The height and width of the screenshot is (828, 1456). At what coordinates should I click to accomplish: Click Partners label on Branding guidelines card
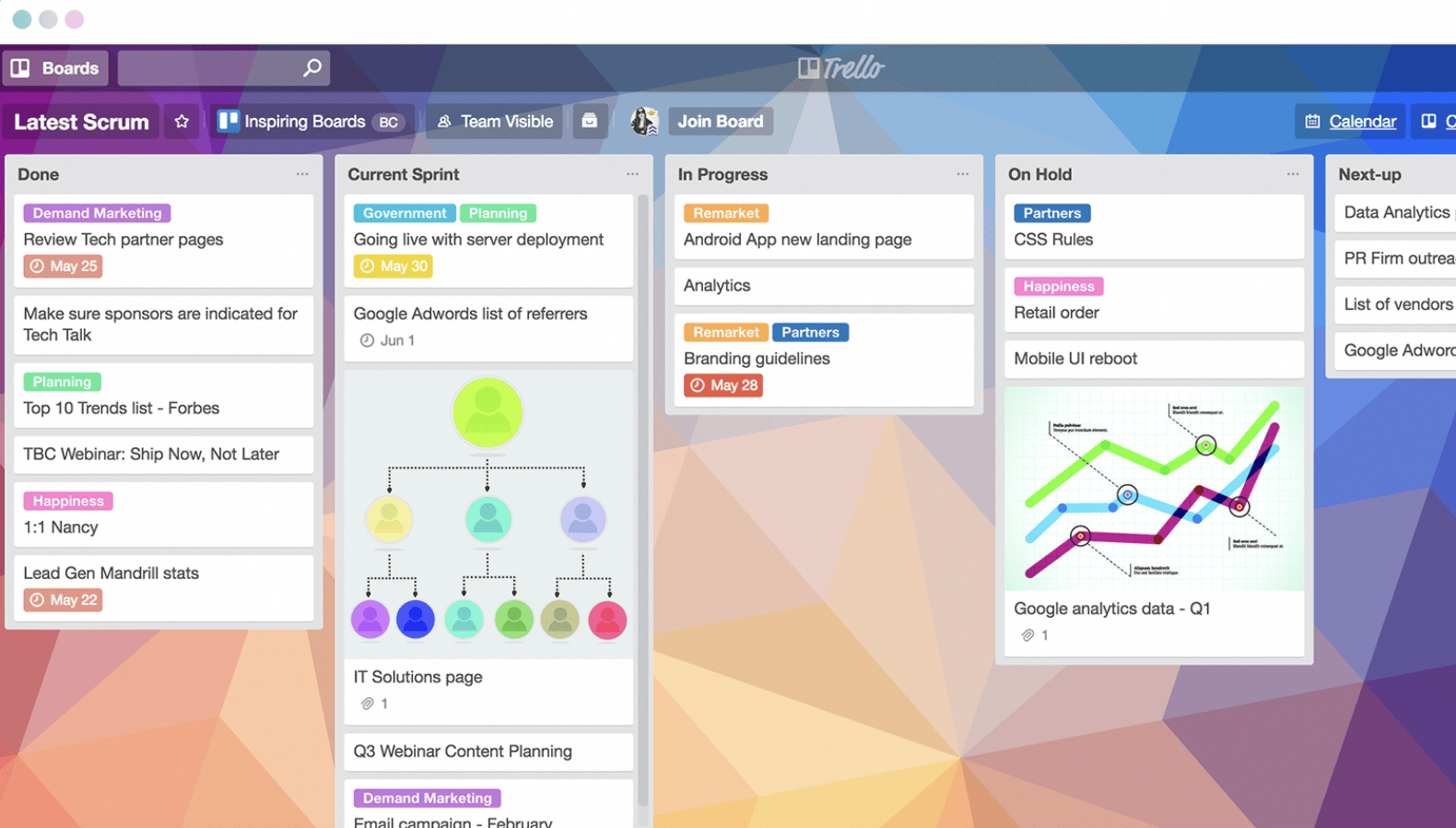coord(810,332)
